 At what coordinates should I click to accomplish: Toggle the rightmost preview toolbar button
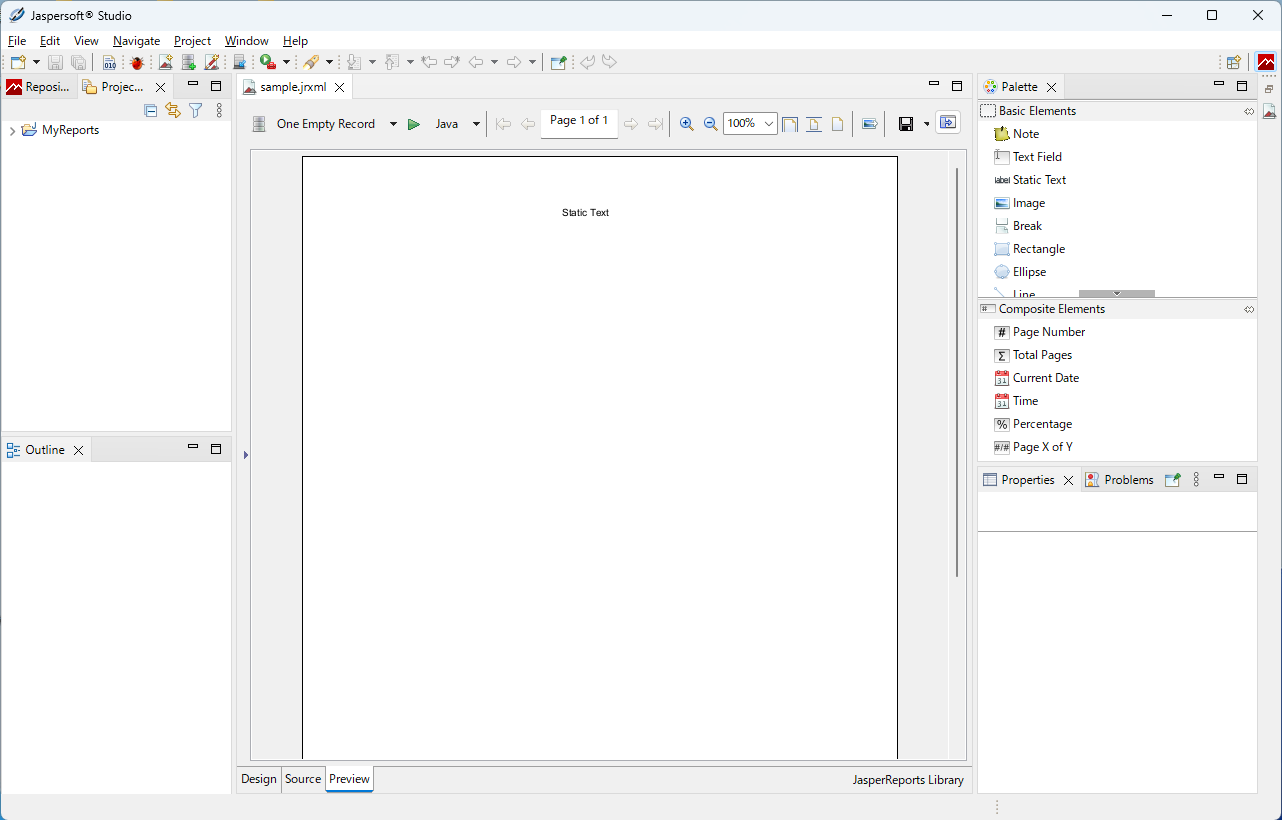coord(948,123)
